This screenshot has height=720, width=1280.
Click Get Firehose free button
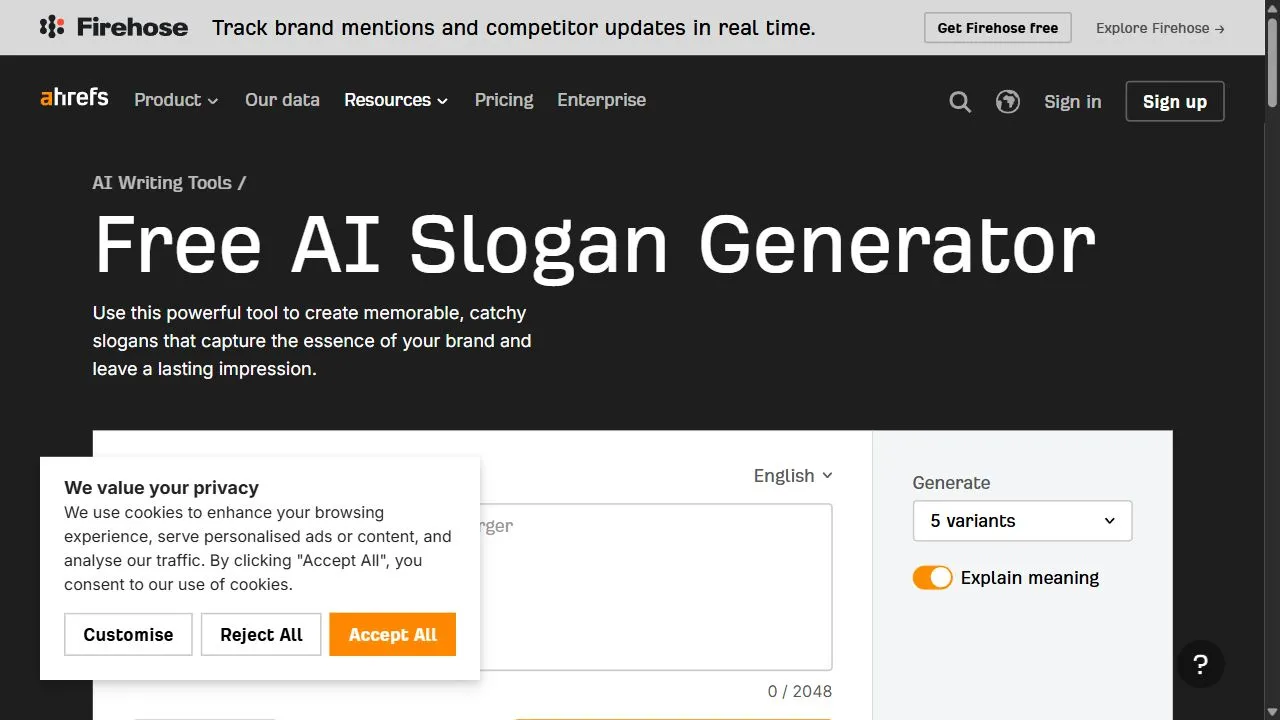coord(997,28)
